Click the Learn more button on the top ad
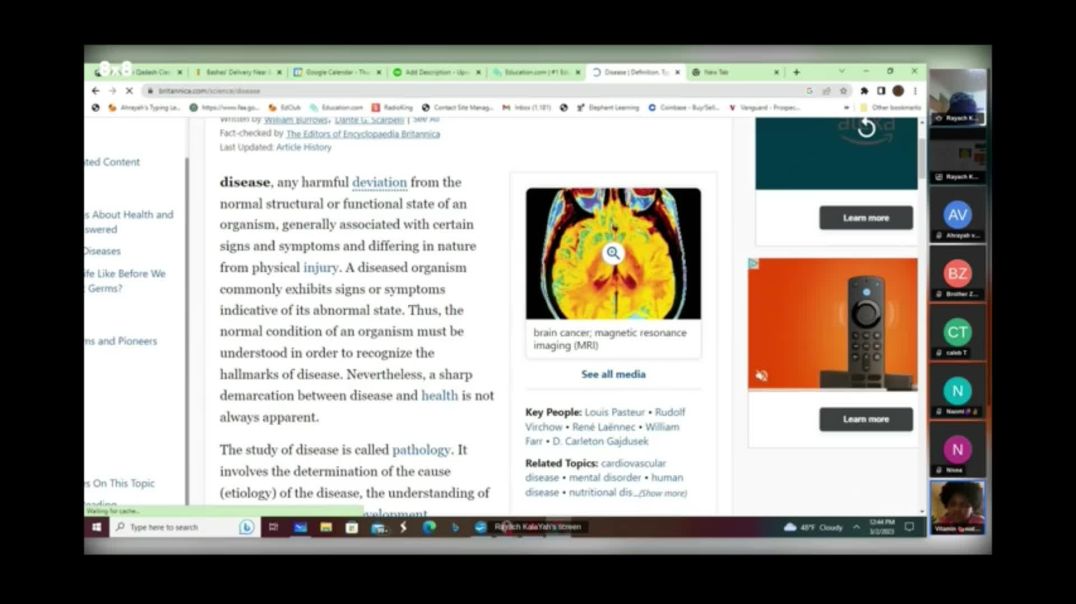This screenshot has width=1076, height=604. 866,218
